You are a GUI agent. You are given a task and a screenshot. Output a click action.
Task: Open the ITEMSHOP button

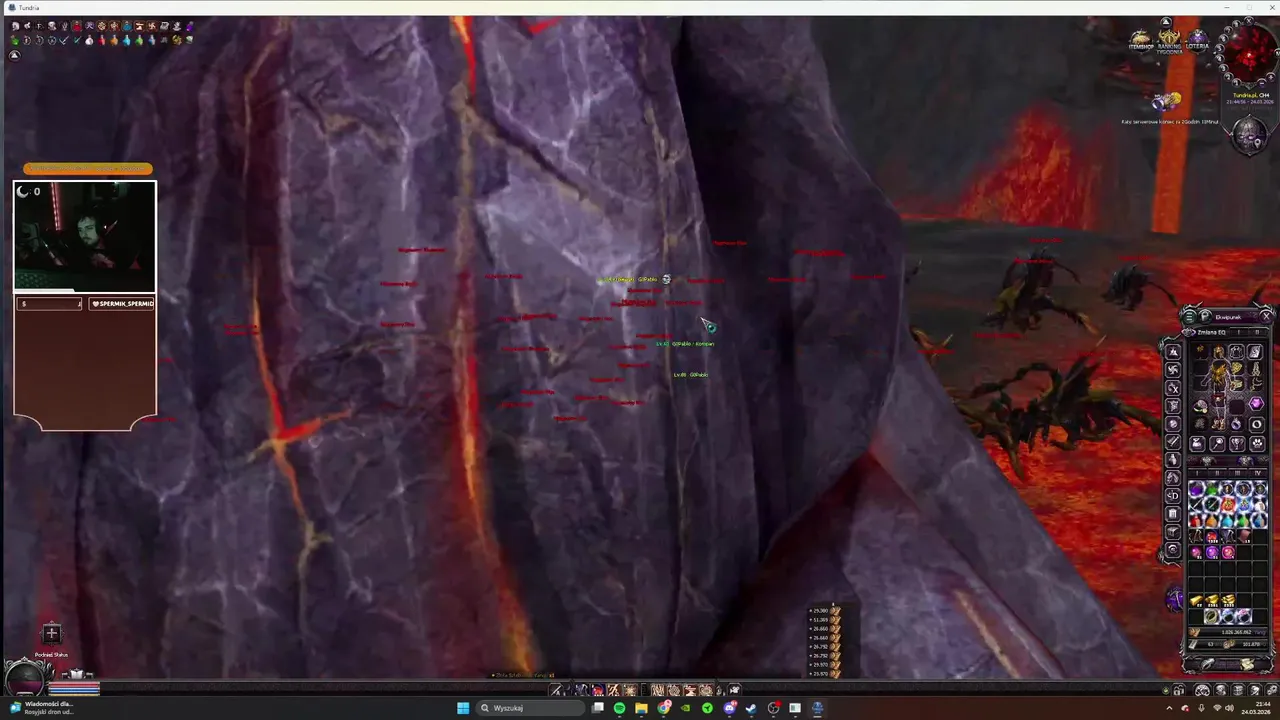pos(1141,41)
